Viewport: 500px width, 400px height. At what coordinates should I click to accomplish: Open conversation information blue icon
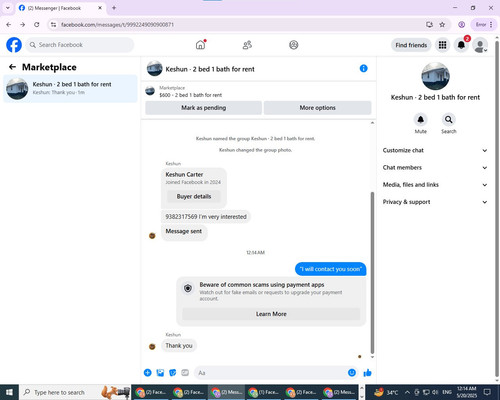click(x=364, y=68)
